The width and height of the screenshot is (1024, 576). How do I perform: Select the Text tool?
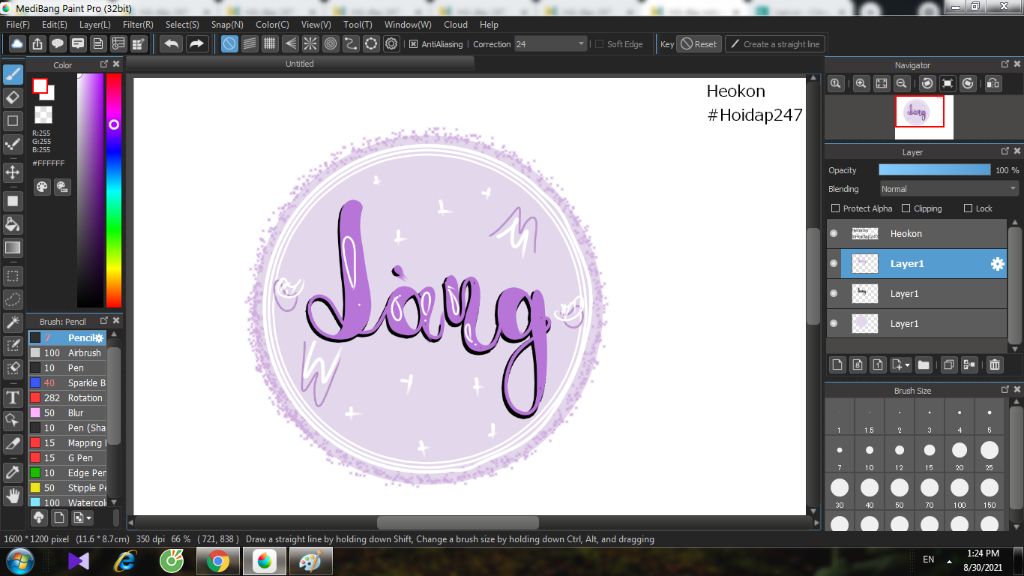pyautogui.click(x=13, y=397)
